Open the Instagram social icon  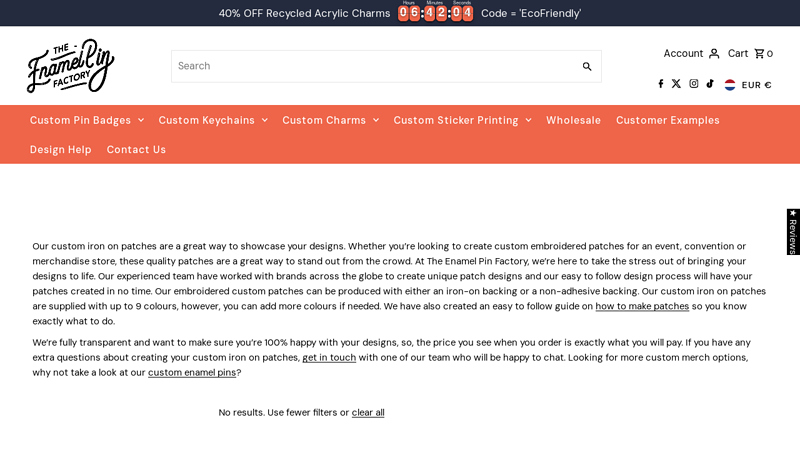pyautogui.click(x=694, y=84)
